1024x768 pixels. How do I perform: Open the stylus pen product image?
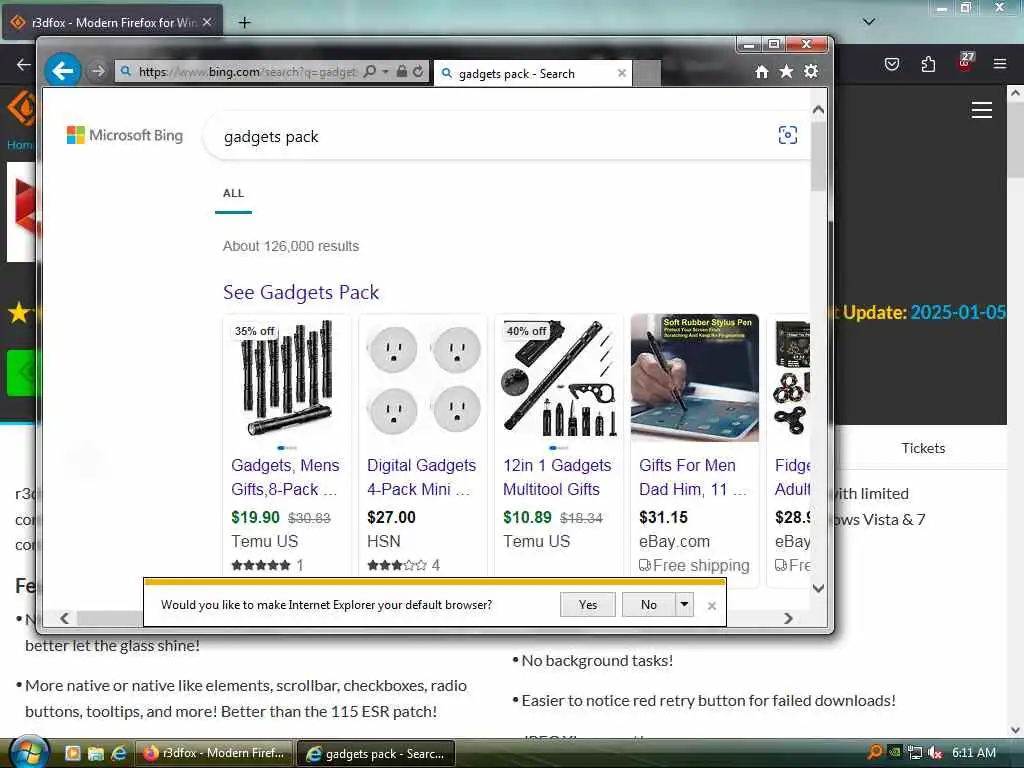(695, 377)
